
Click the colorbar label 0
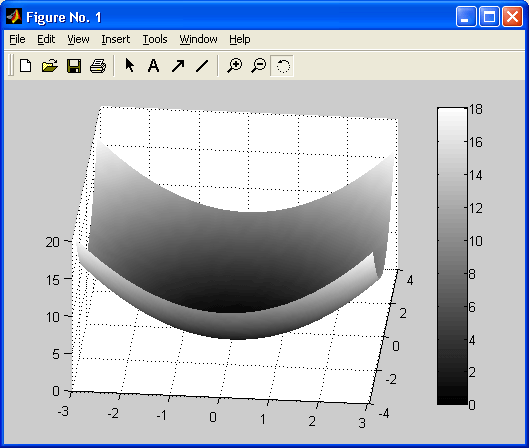(472, 405)
